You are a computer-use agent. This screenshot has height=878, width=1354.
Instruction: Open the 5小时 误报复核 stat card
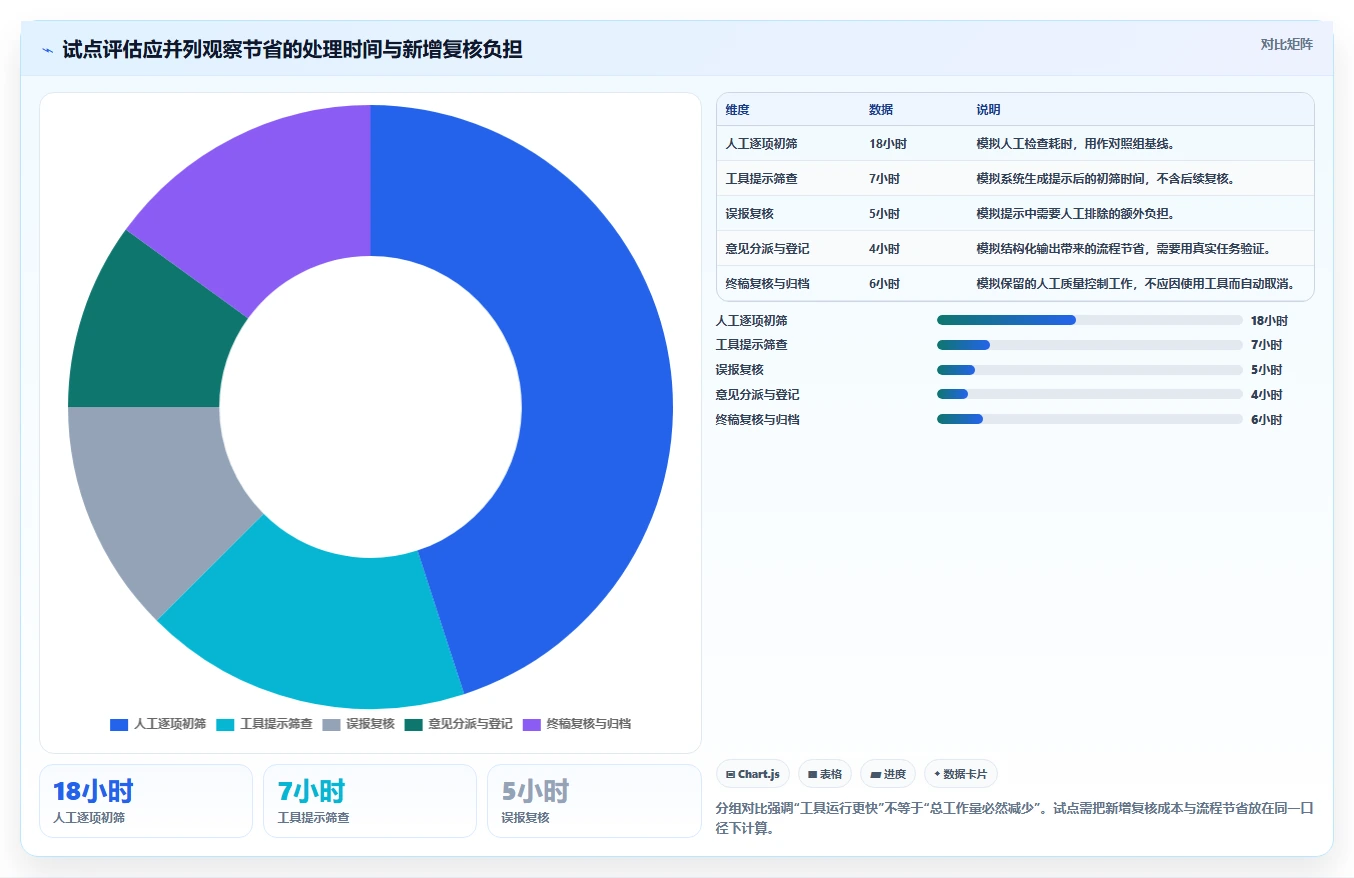coord(594,801)
